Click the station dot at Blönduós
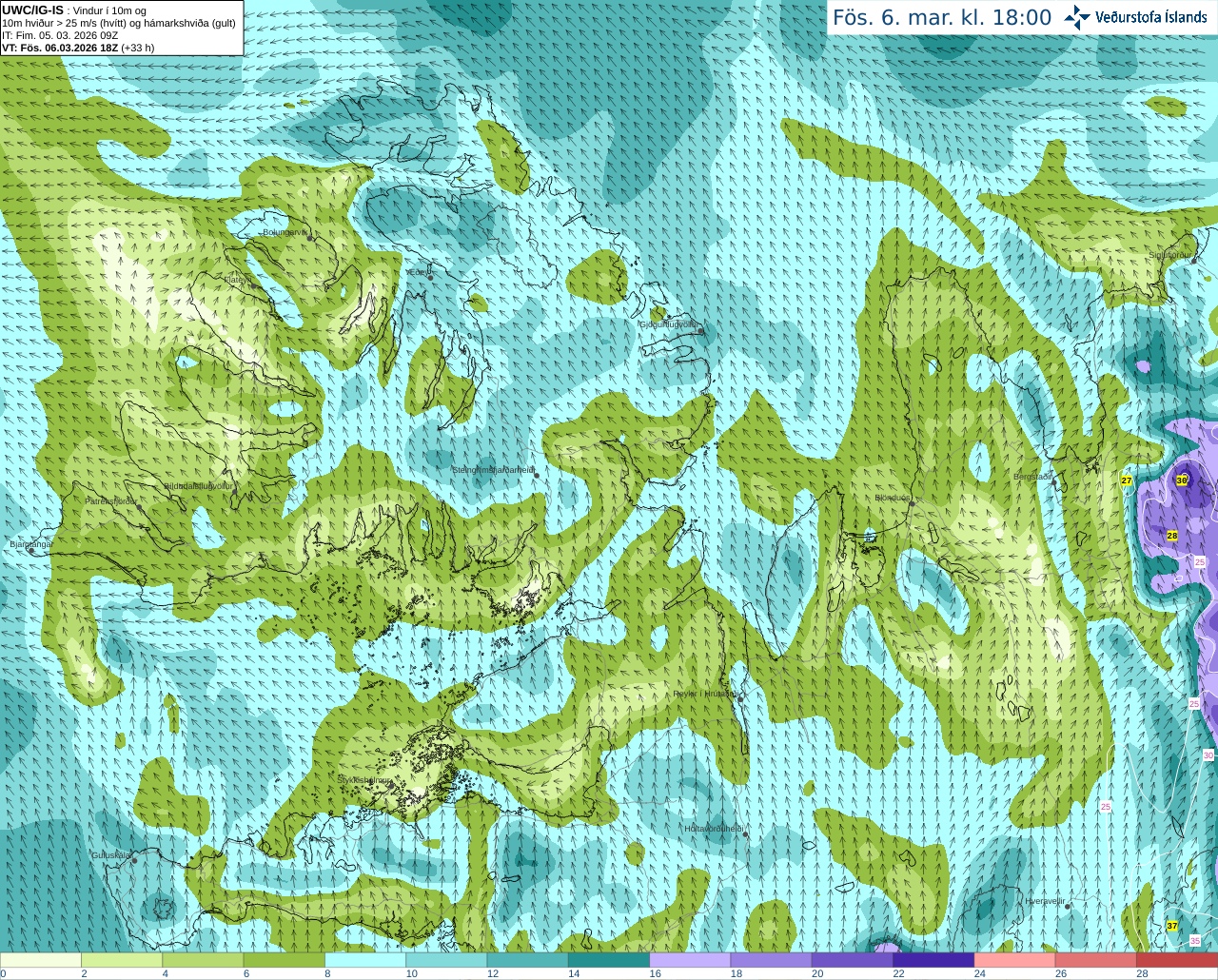The image size is (1218, 980). (x=911, y=504)
